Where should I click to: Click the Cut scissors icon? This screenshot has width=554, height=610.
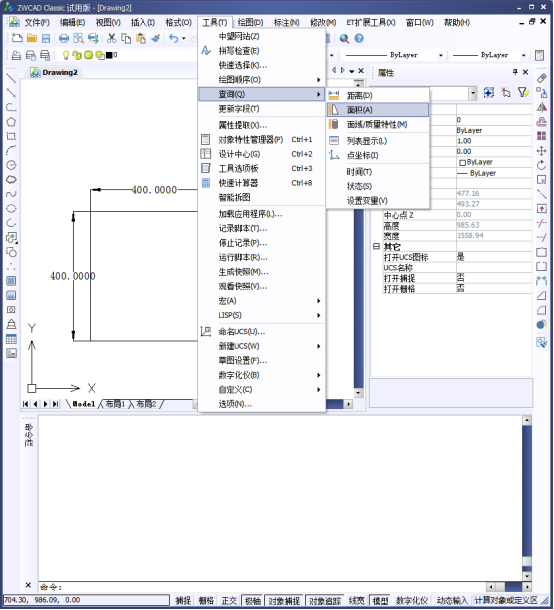click(x=112, y=38)
